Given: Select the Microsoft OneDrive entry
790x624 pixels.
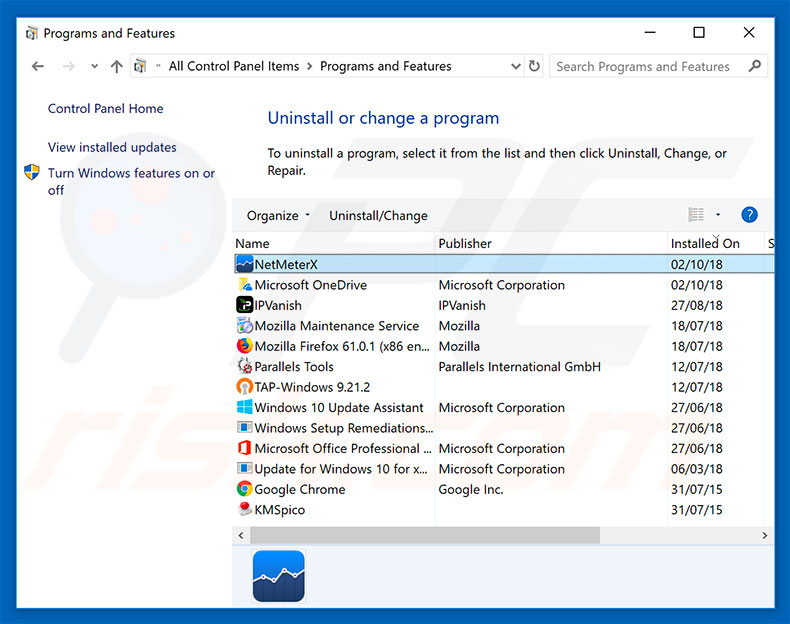Looking at the screenshot, I should point(310,285).
